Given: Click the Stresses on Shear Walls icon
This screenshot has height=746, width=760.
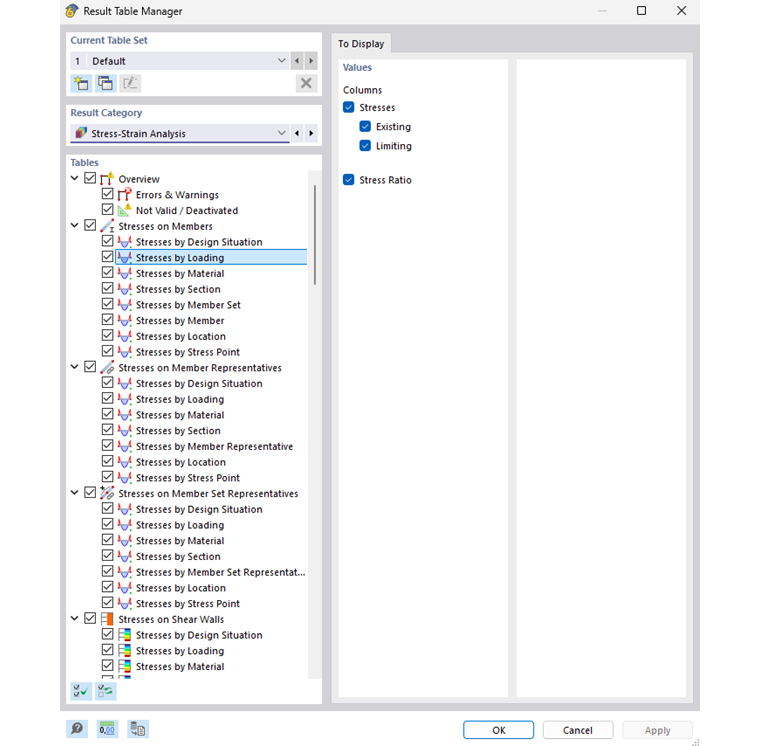Looking at the screenshot, I should tap(107, 619).
